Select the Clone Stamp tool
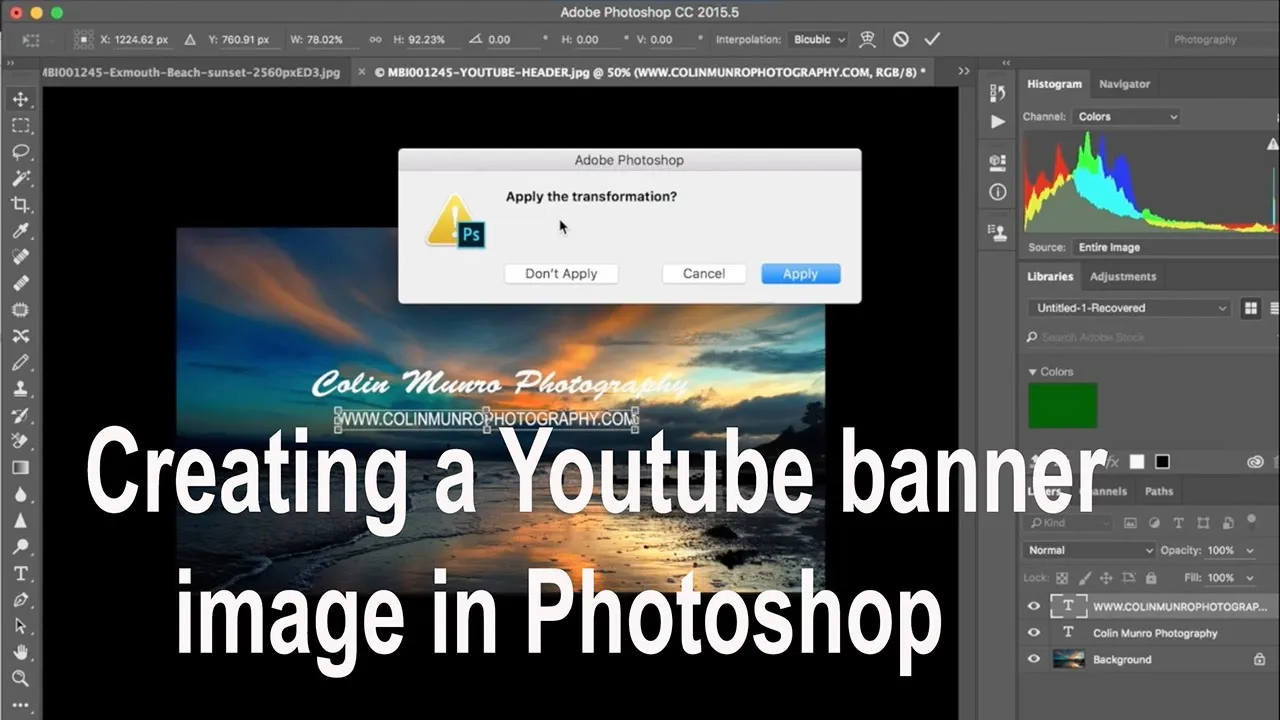Screen dimensions: 1280x720 coord(20,389)
